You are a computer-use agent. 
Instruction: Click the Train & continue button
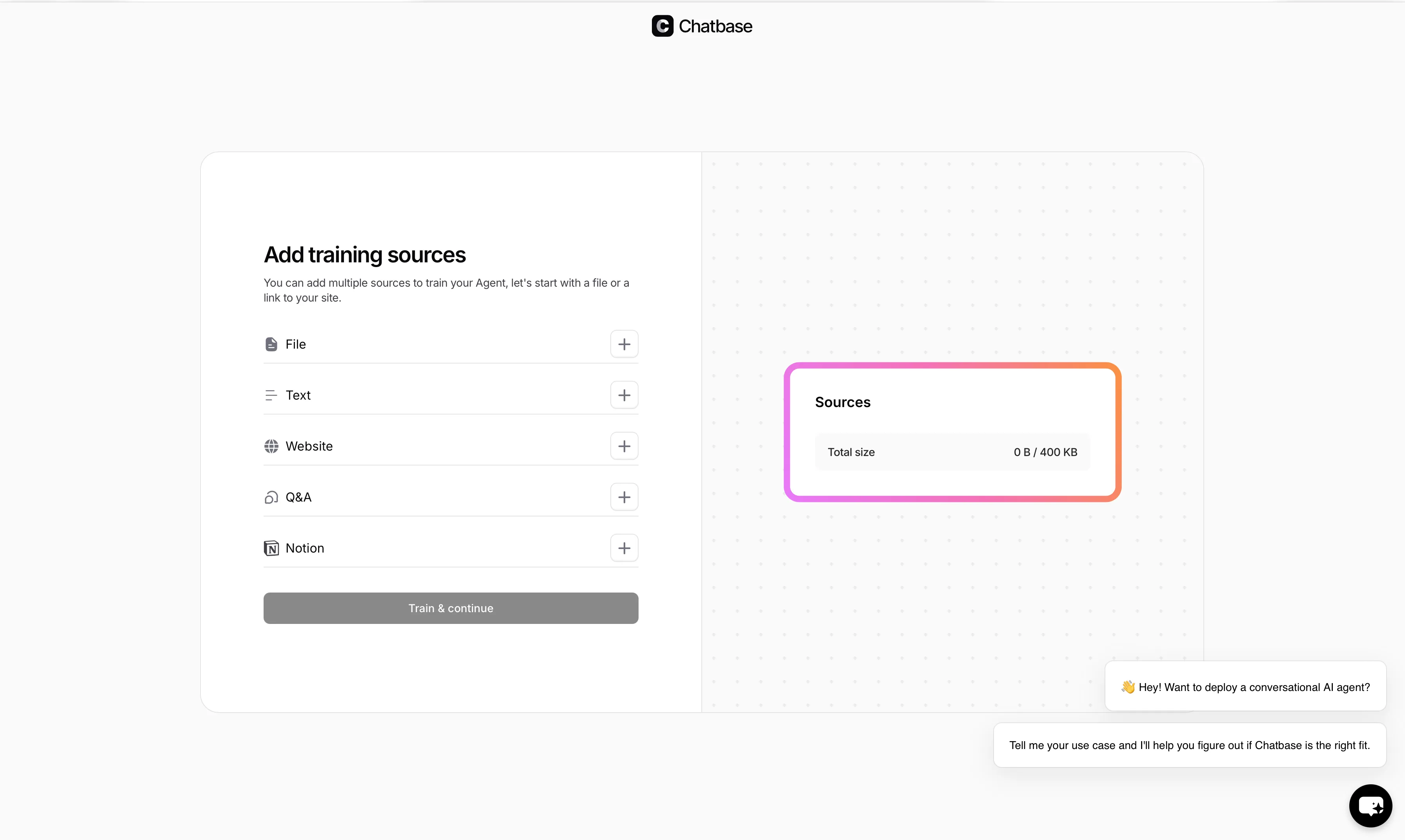[451, 609]
